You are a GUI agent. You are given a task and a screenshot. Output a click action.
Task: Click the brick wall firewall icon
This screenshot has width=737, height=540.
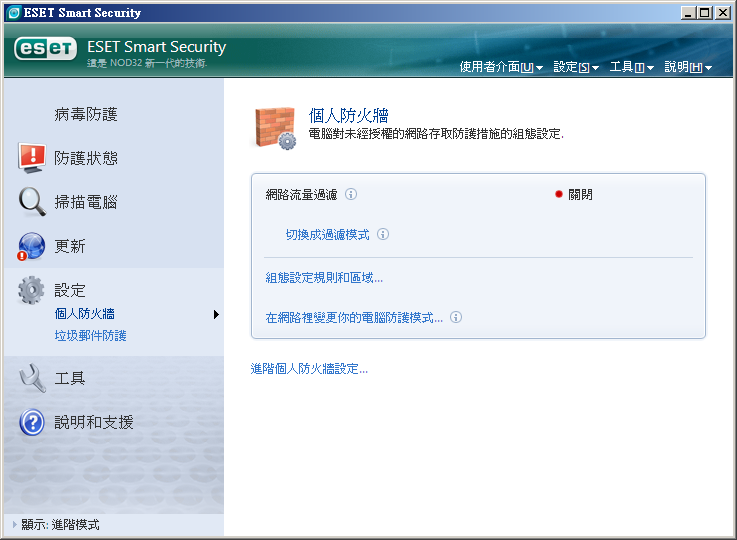pyautogui.click(x=275, y=128)
